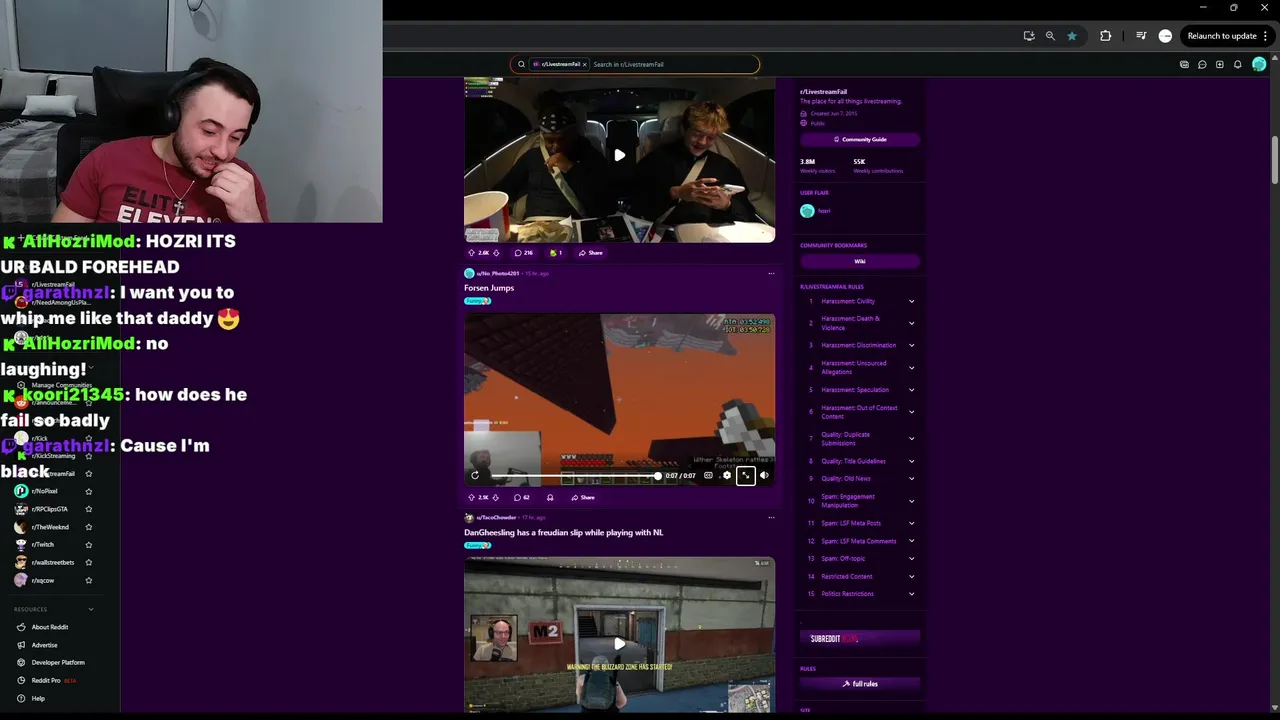Open Reddit notifications bell
This screenshot has height=720, width=1280.
[x=1238, y=64]
